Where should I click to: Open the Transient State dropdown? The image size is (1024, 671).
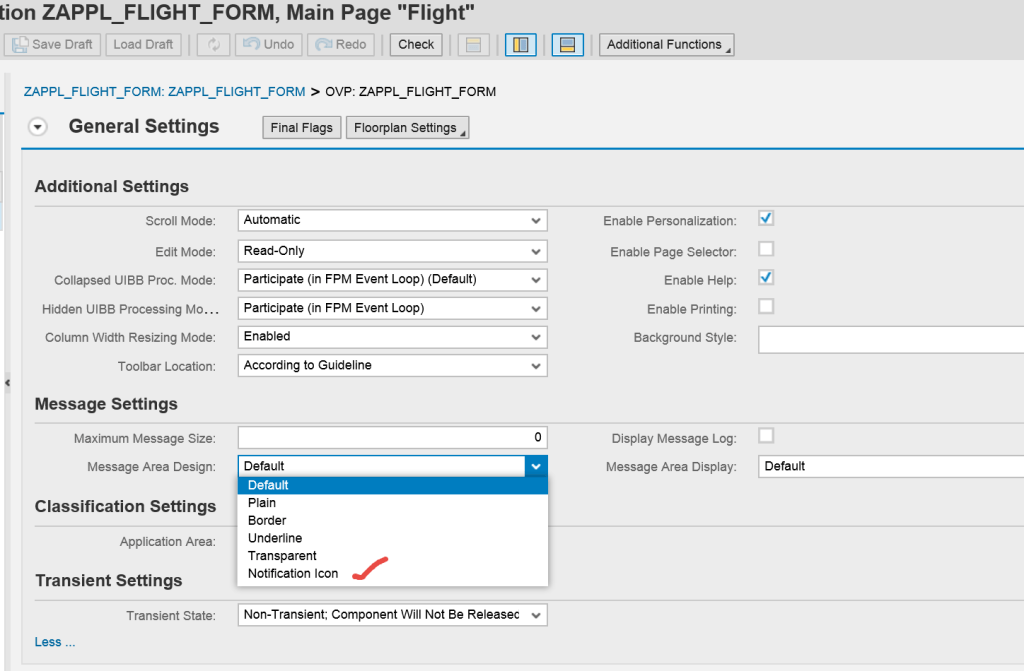[x=392, y=615]
